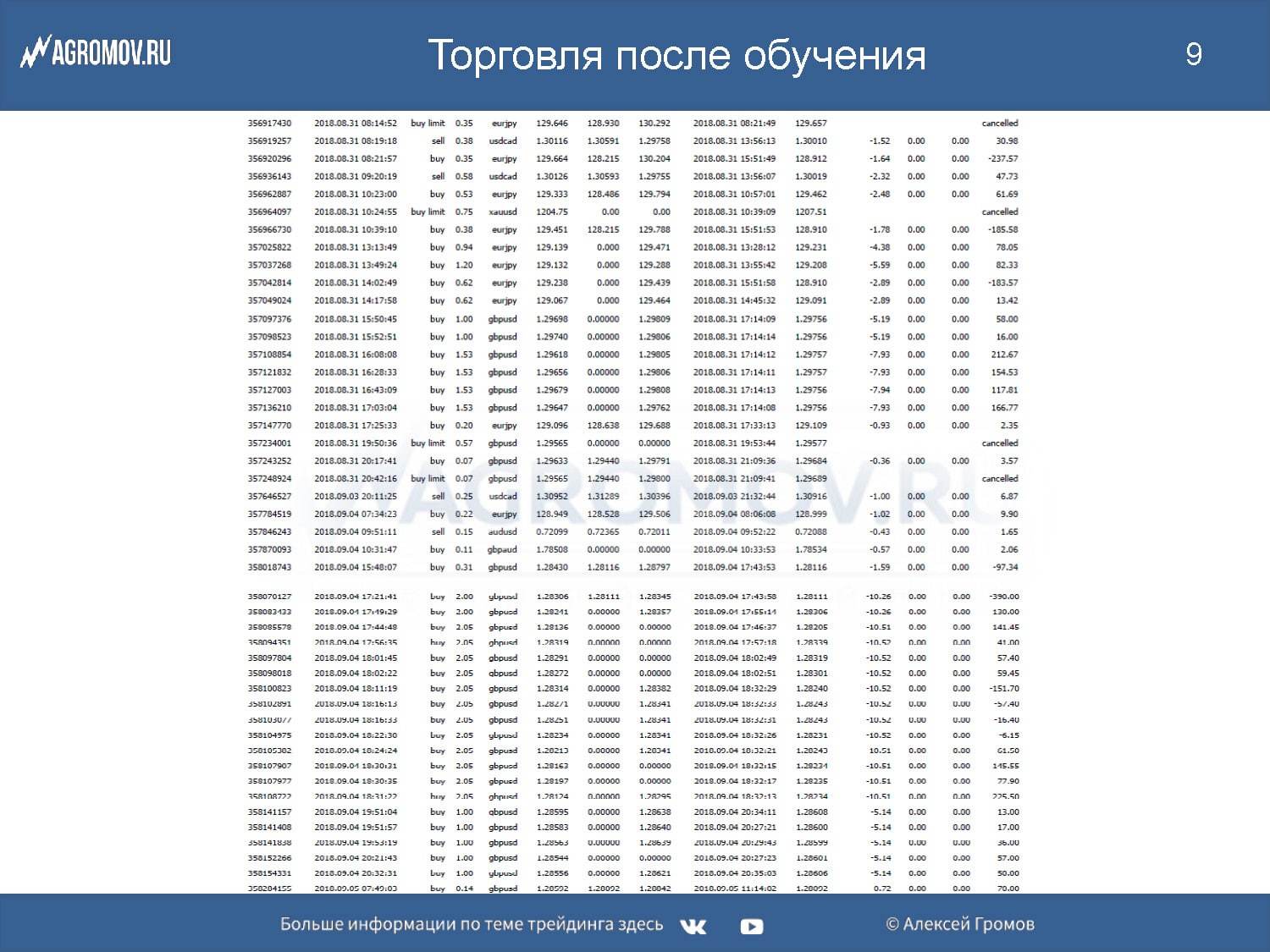
Task: Select order number 356962887
Action: (x=269, y=195)
